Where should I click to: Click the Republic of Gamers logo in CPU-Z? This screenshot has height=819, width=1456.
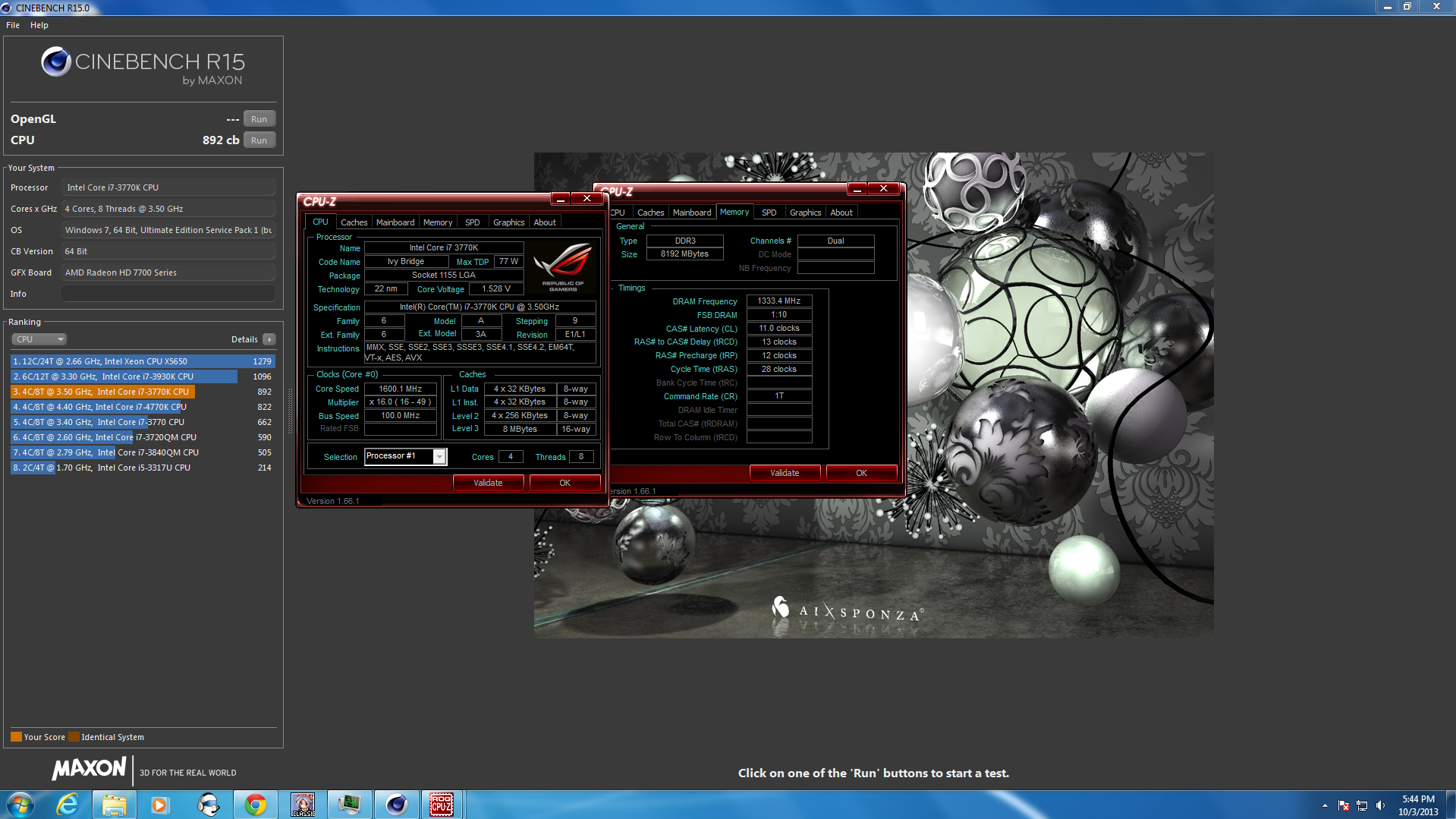[x=563, y=266]
